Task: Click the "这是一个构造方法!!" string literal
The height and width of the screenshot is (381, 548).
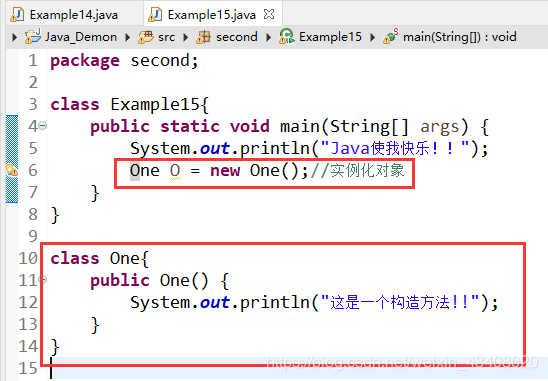Action: pos(400,302)
